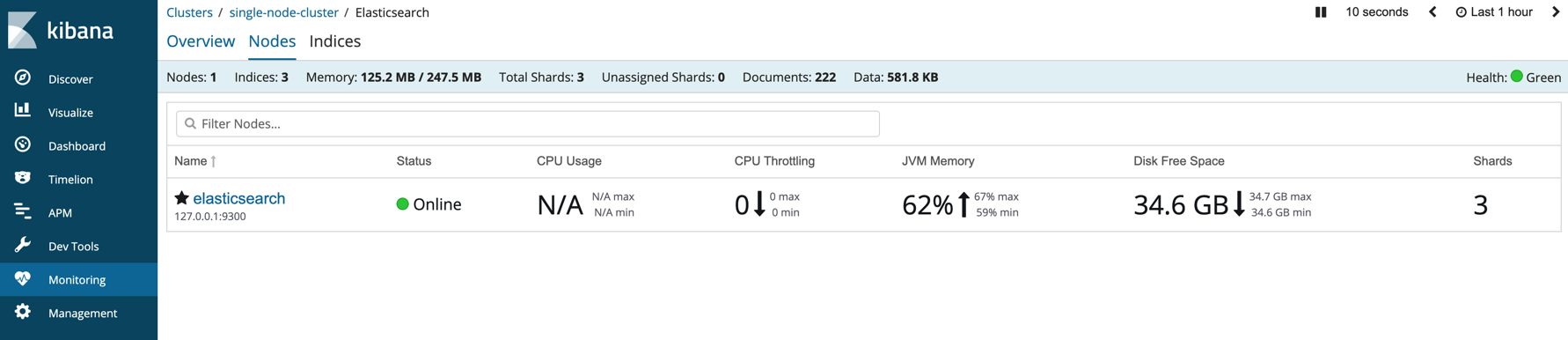
Task: Click CPU Throttling down arrow indicator
Action: click(759, 204)
